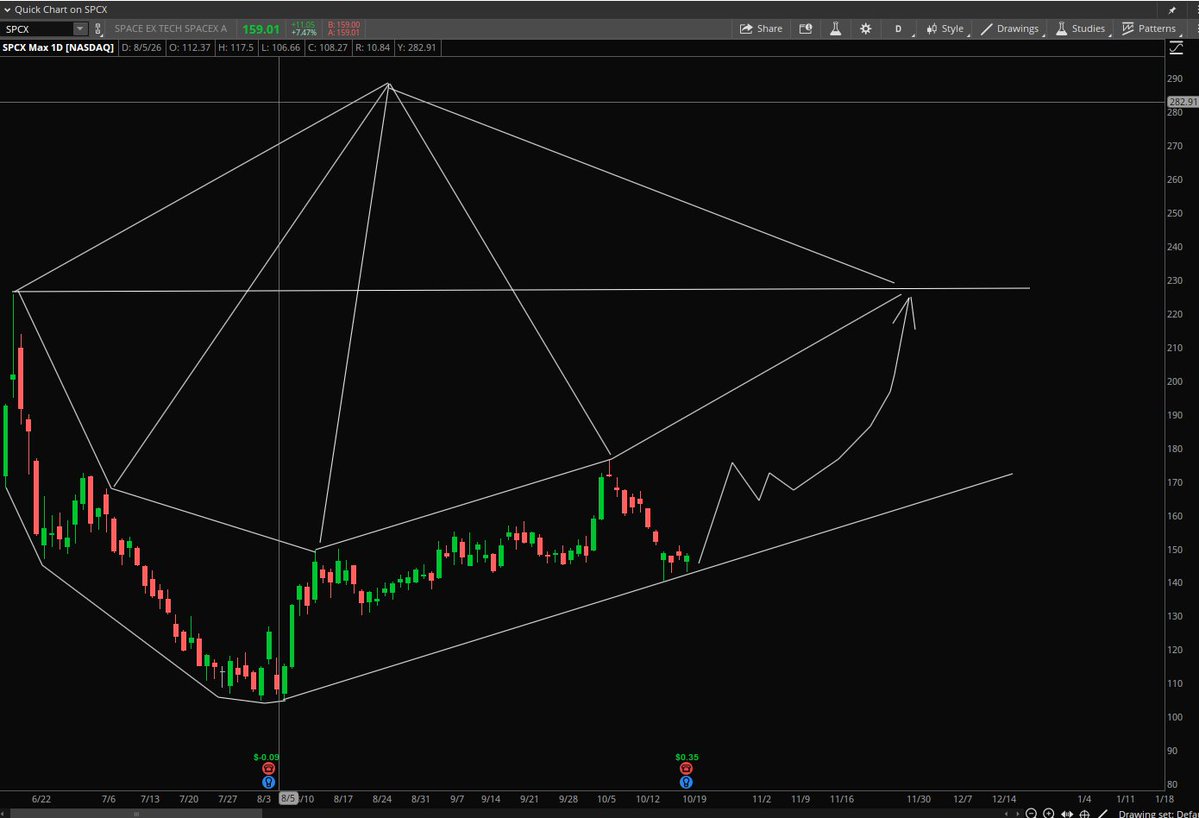Image resolution: width=1199 pixels, height=818 pixels.
Task: Click the symbol link chain icon
Action: tap(98, 29)
